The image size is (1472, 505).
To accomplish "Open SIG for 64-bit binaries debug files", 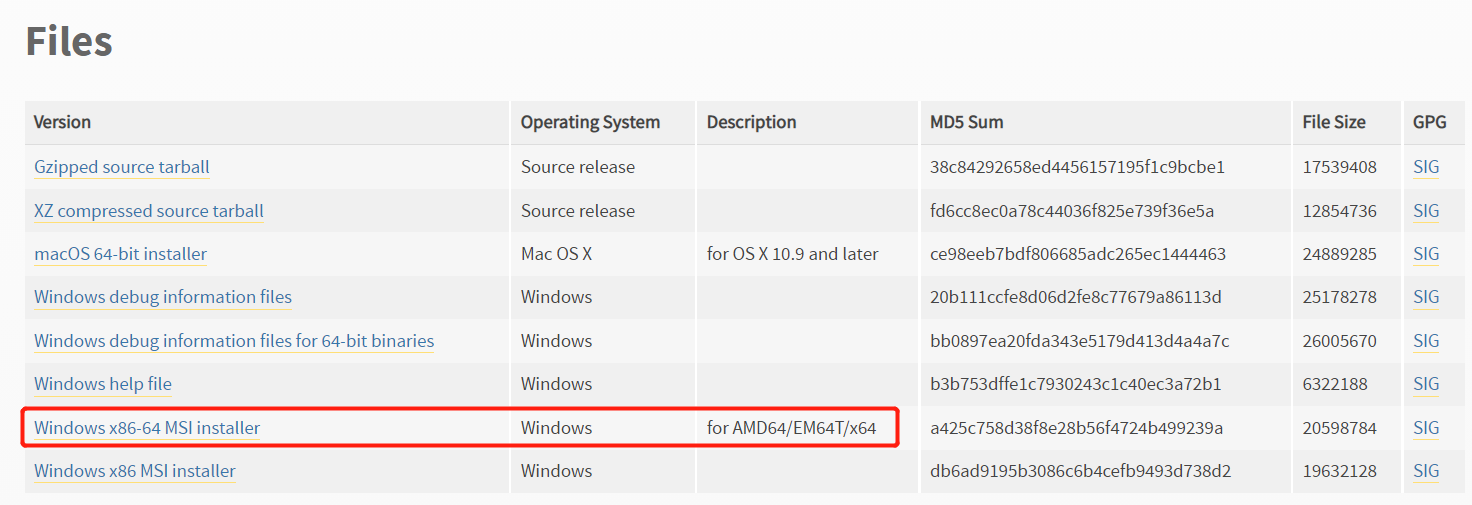I will coord(1426,341).
